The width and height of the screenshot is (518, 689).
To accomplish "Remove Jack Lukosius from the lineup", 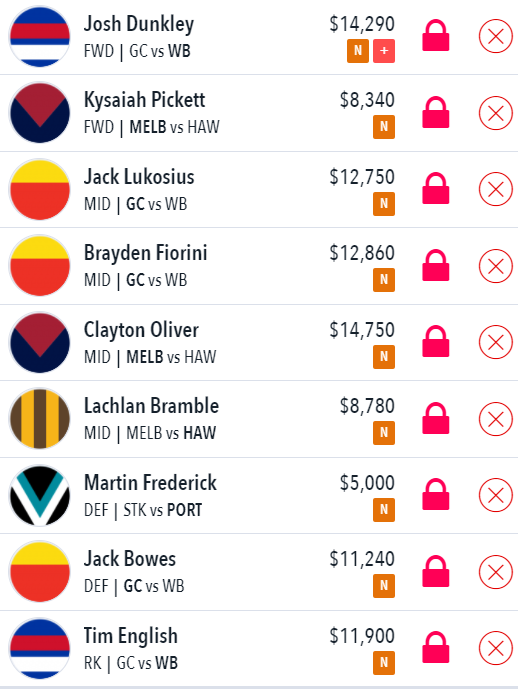I will point(496,189).
